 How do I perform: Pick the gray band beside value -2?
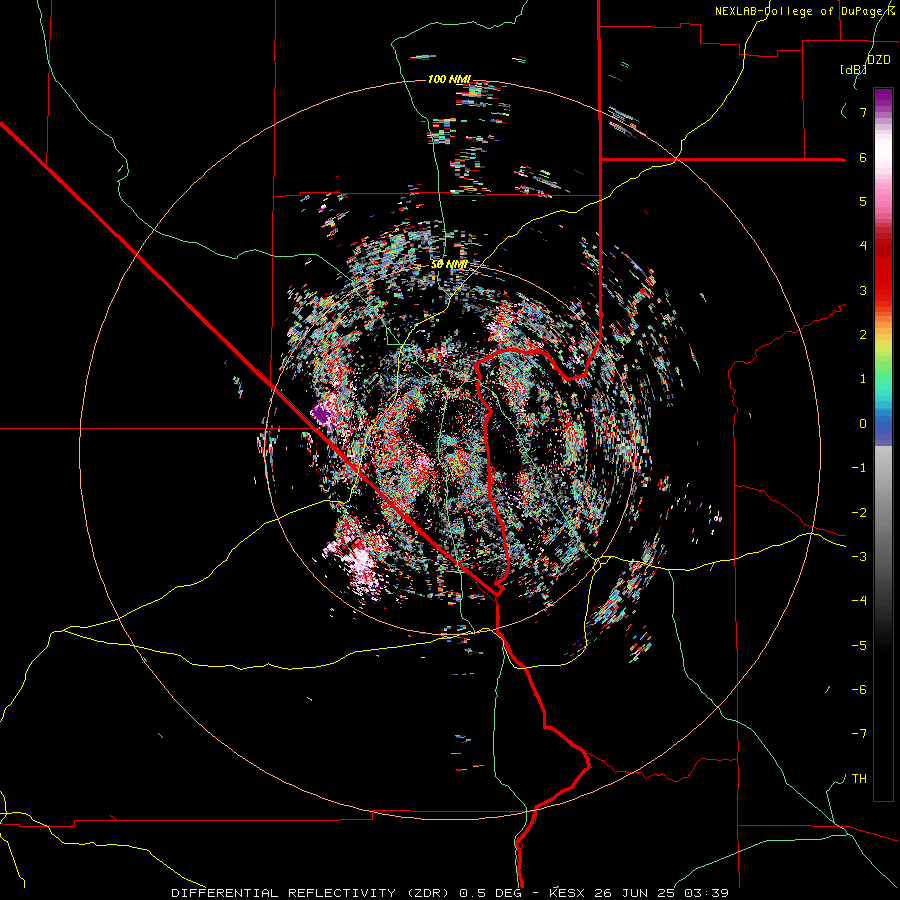coord(883,513)
